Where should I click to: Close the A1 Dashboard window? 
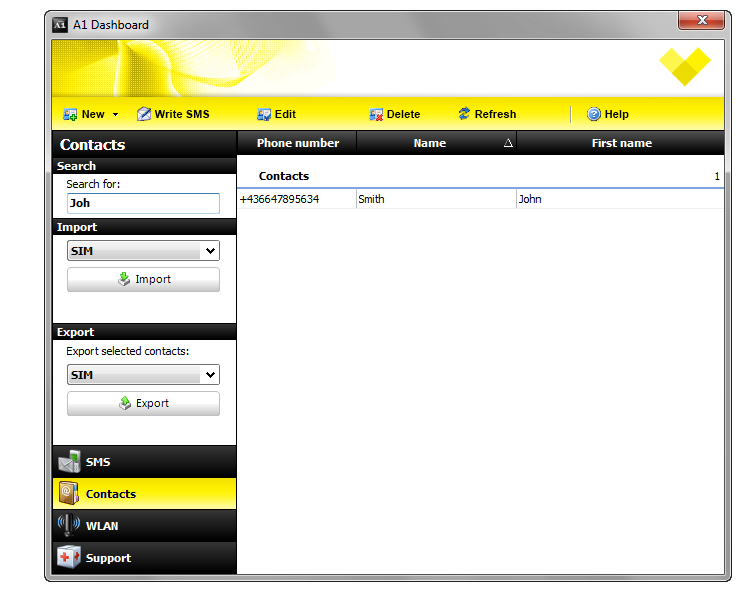tap(701, 20)
